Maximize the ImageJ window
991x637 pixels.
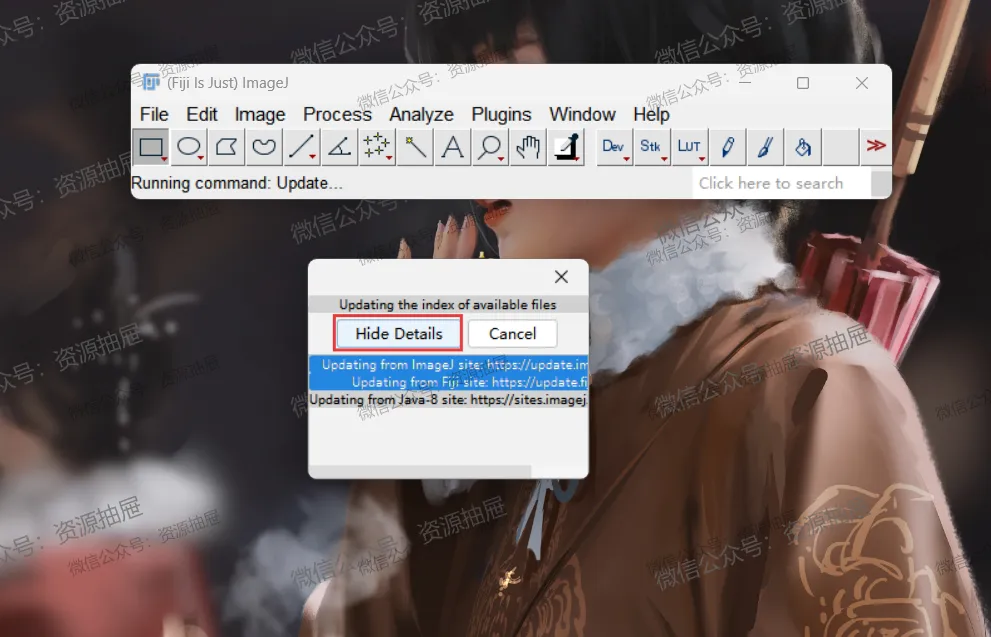coord(803,83)
